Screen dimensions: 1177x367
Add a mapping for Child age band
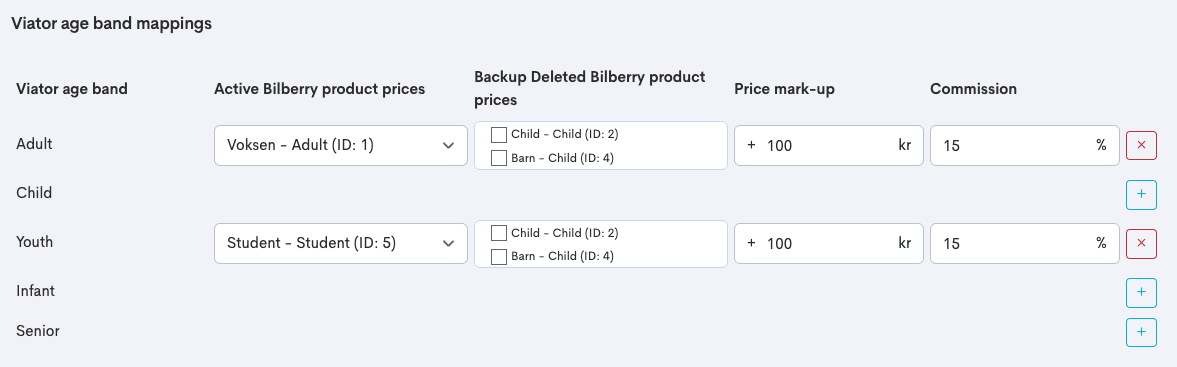click(1141, 194)
